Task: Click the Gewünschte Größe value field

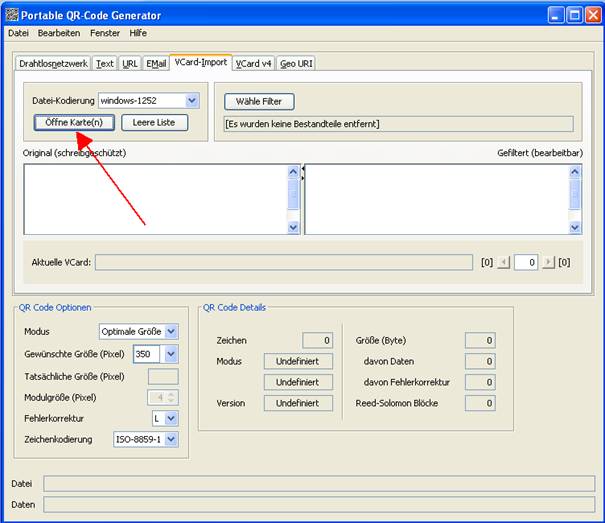Action: [146, 354]
